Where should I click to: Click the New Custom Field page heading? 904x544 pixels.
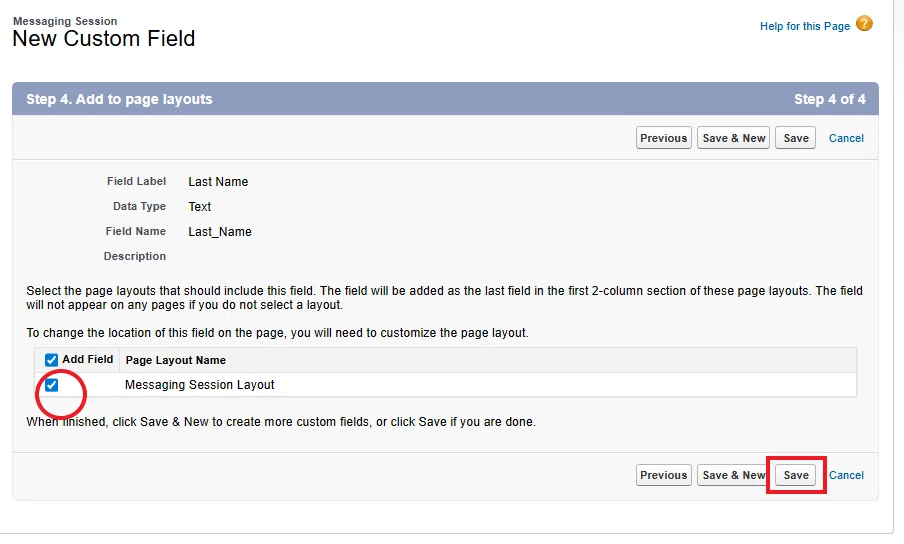pos(104,39)
